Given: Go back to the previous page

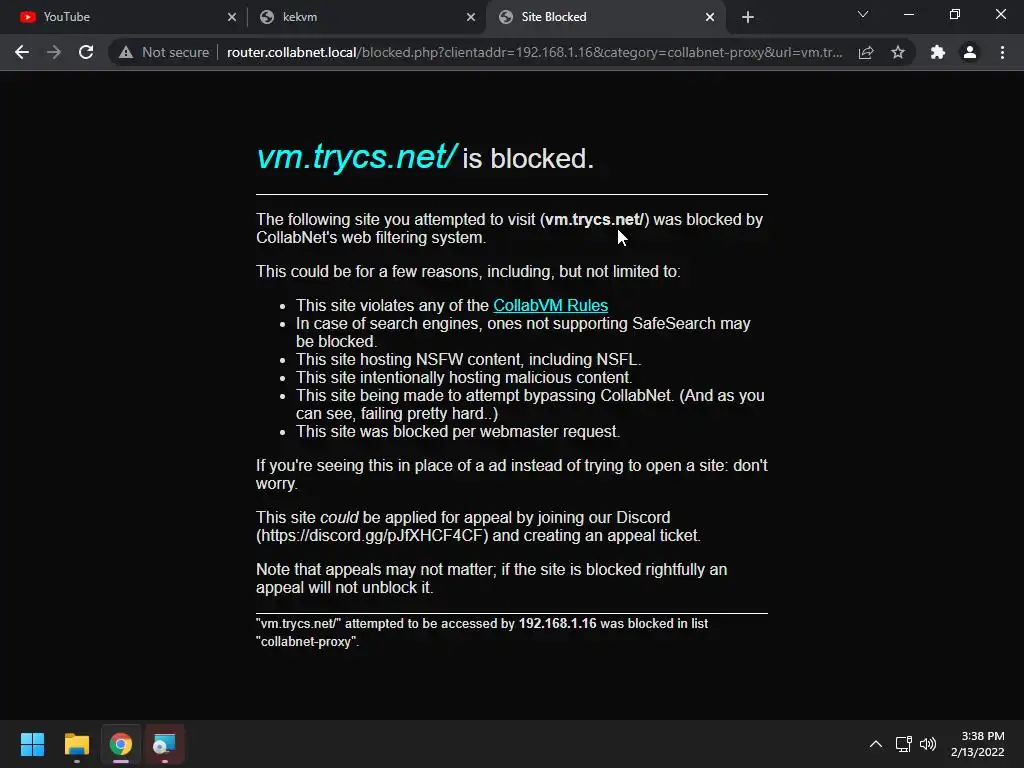Looking at the screenshot, I should pyautogui.click(x=22, y=52).
